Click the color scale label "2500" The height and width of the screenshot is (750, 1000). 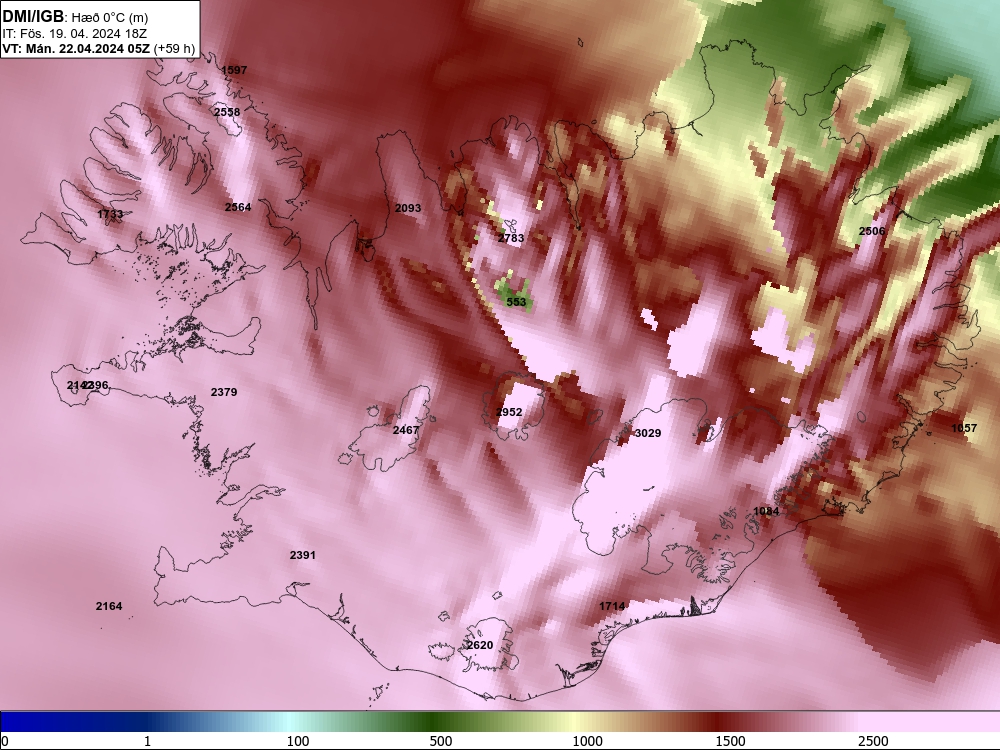point(873,741)
